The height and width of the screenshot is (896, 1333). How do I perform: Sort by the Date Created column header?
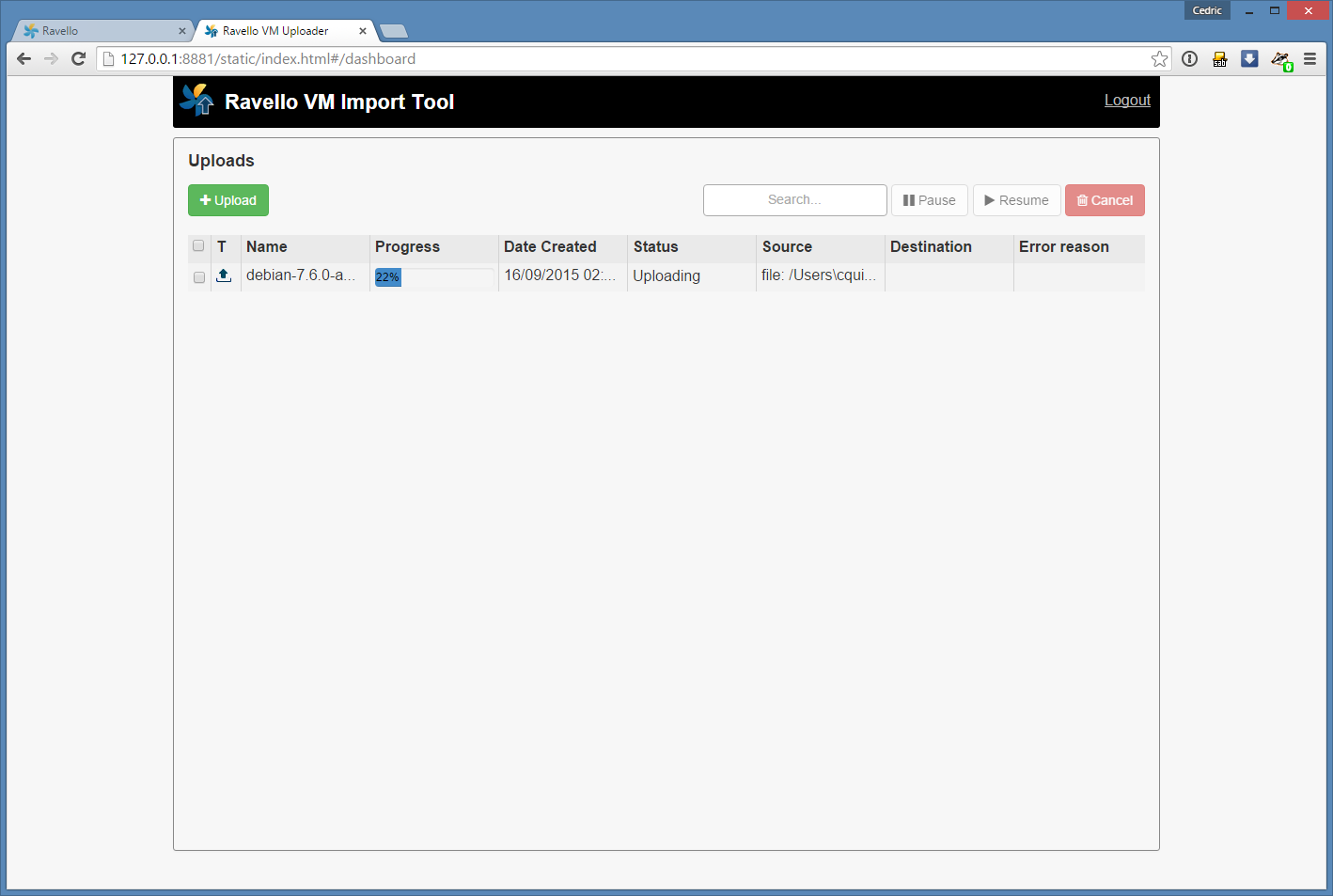[550, 247]
